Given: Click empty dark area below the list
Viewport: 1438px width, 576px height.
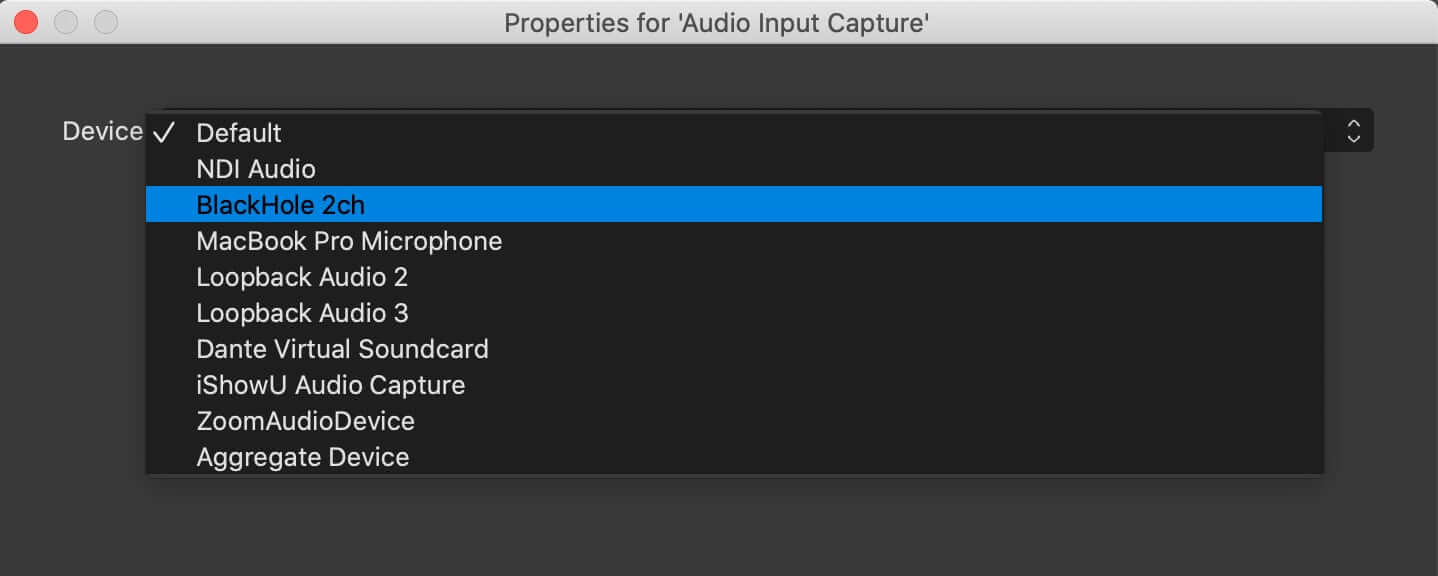Looking at the screenshot, I should click(x=719, y=525).
